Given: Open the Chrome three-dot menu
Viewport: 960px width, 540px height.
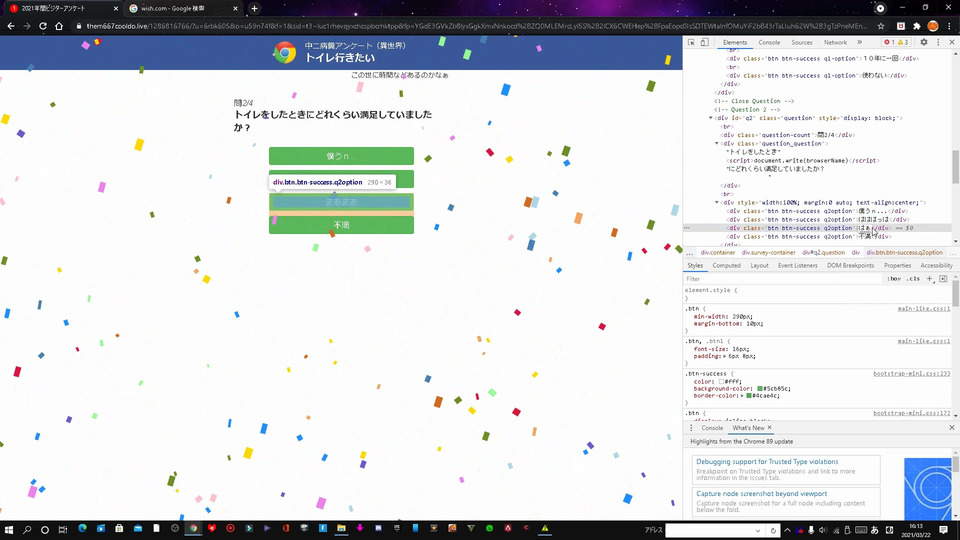Looking at the screenshot, I should point(950,26).
